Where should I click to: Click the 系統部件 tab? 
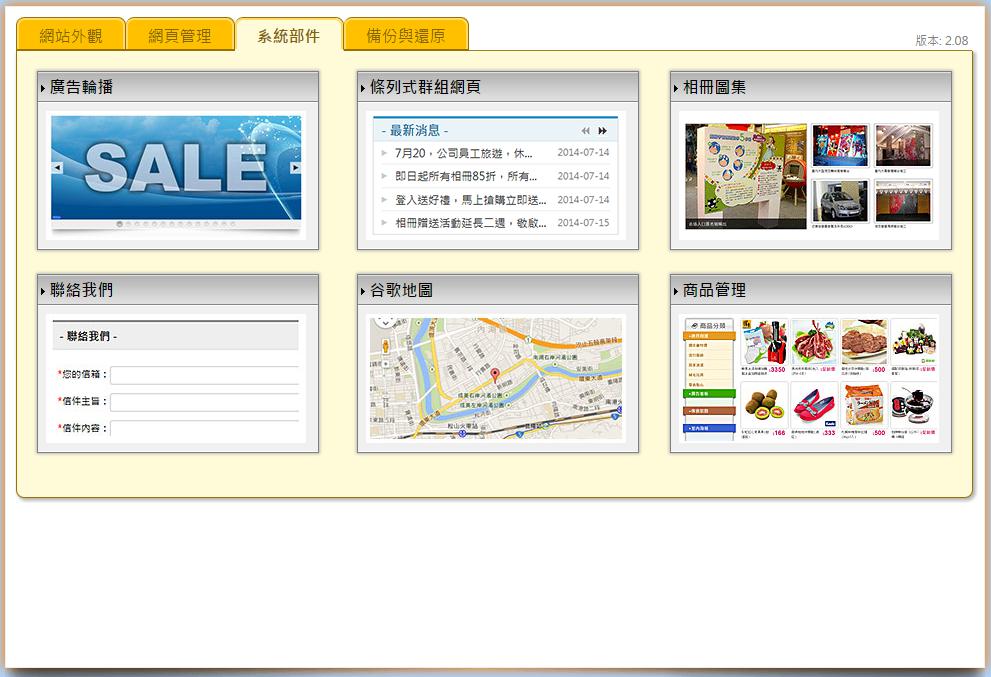[289, 36]
